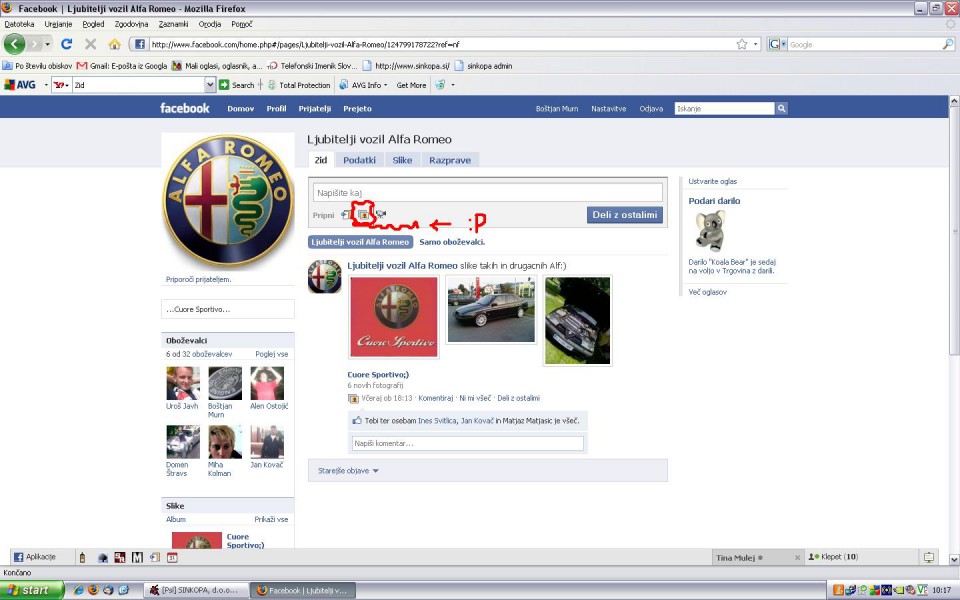This screenshot has width=960, height=600.
Task: Open the red Cuore Sportivo photo thumbnail
Action: tap(394, 317)
